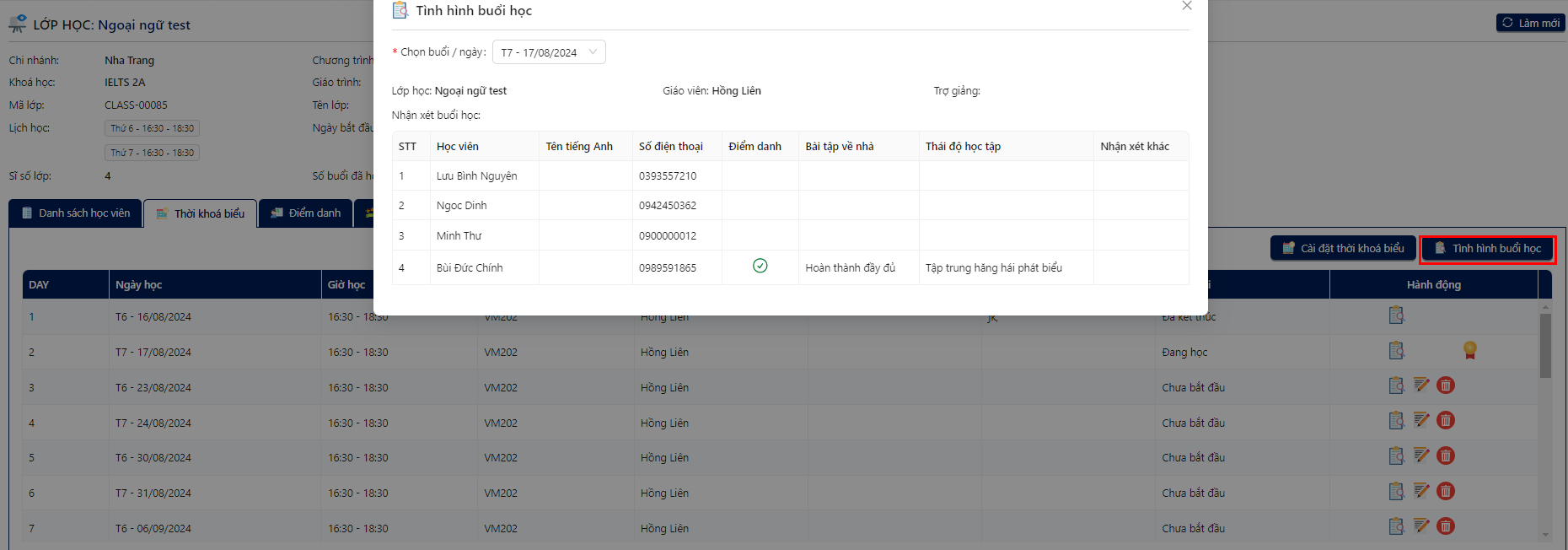Edit the 30/08/2024 session with pencil icon
1568x550 pixels.
tap(1421, 456)
